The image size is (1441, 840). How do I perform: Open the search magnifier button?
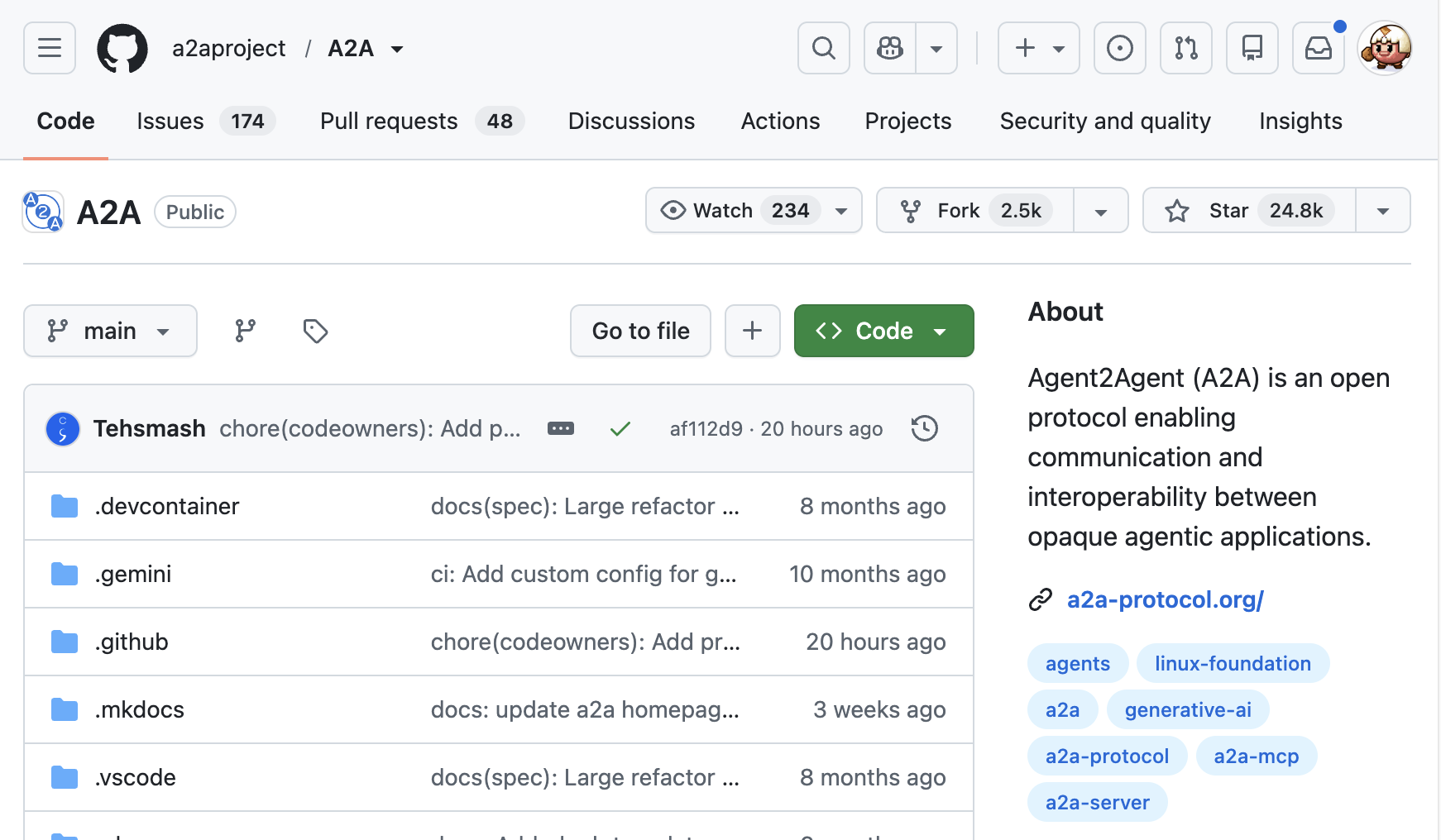tap(824, 48)
